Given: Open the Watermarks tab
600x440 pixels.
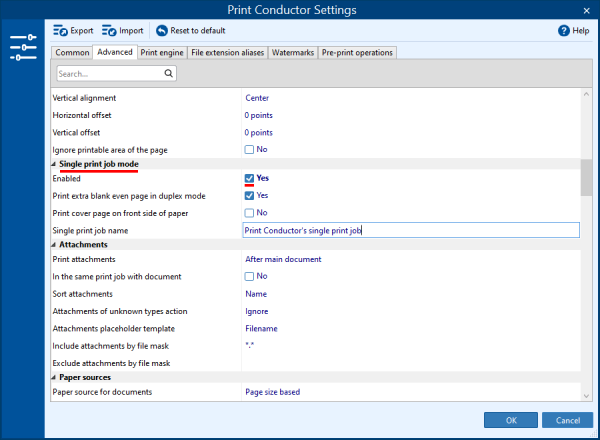Looking at the screenshot, I should point(292,52).
